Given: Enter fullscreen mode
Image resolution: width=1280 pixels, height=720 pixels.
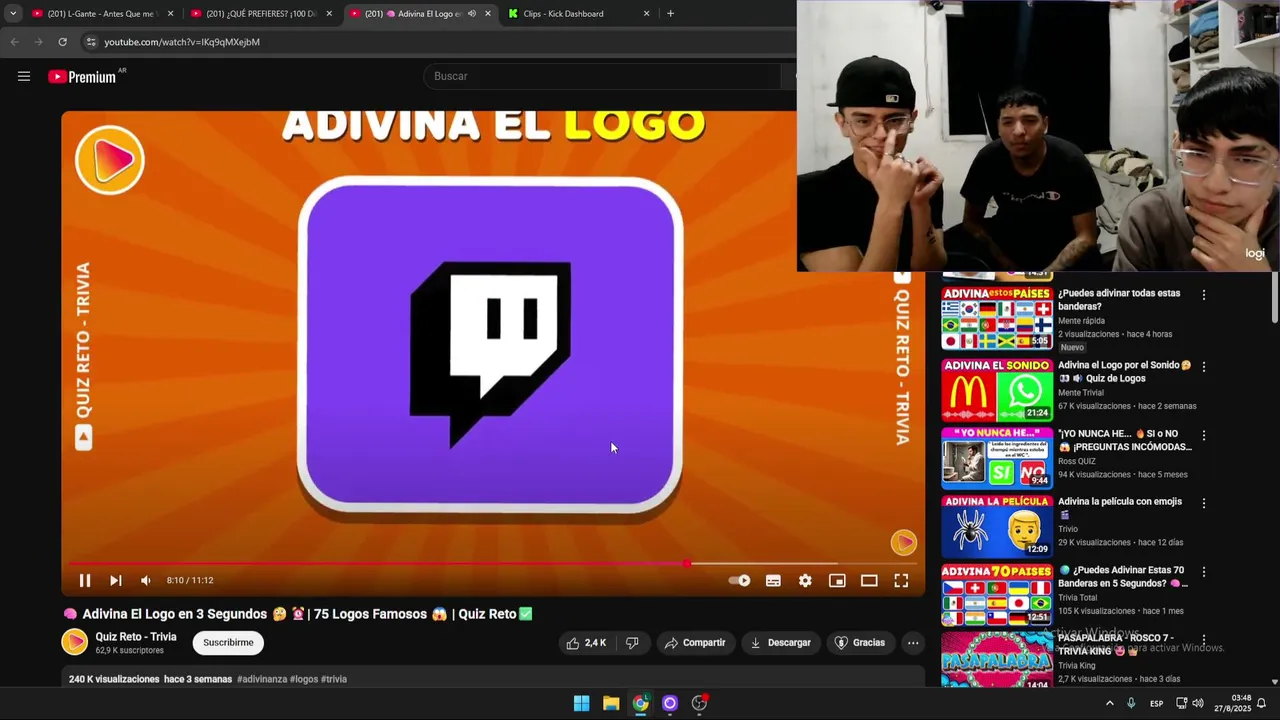Looking at the screenshot, I should [x=901, y=580].
